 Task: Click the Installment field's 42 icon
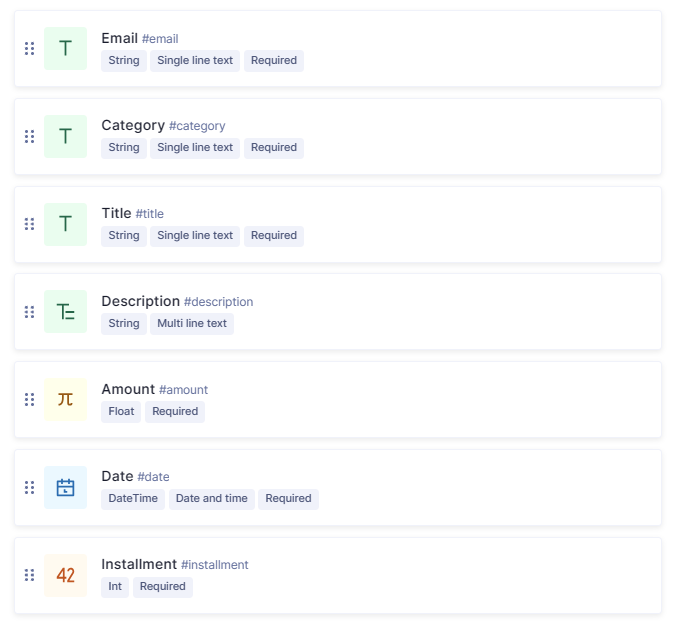(x=65, y=575)
